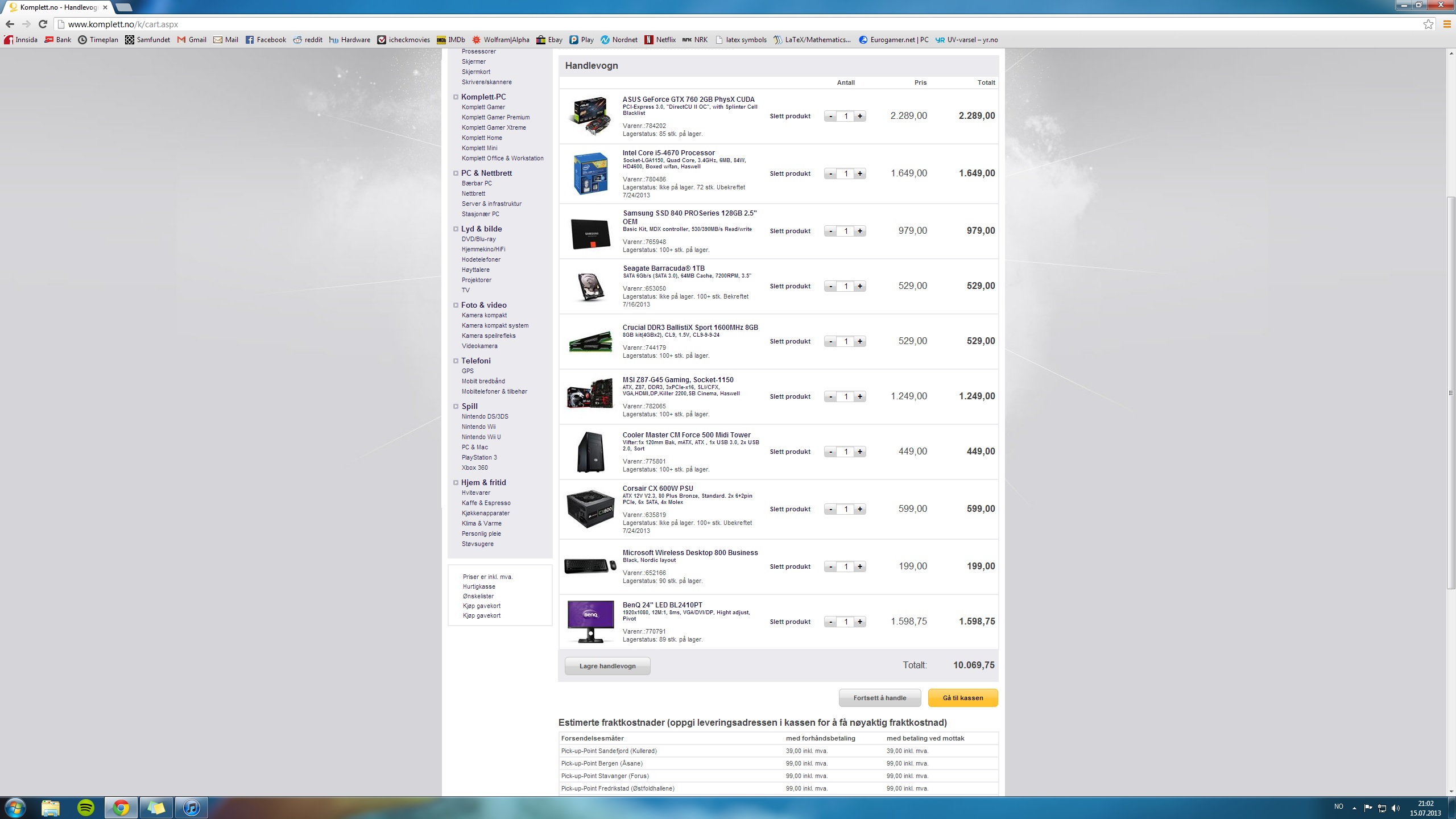Increase quantity of BenQ 24" LED BL2410PT
The image size is (1456, 819).
coord(860,622)
